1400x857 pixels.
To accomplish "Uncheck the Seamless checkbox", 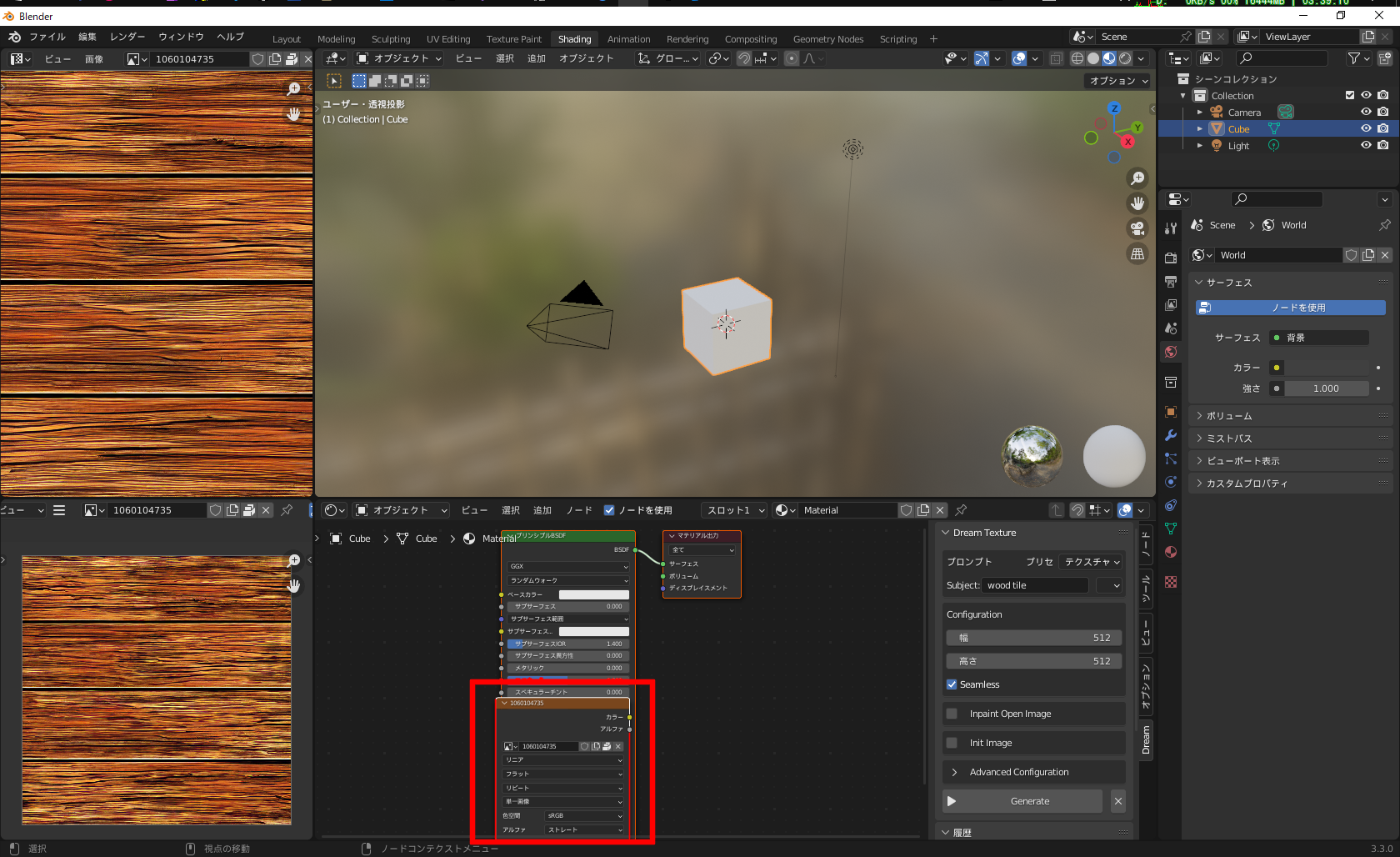I will (x=952, y=684).
